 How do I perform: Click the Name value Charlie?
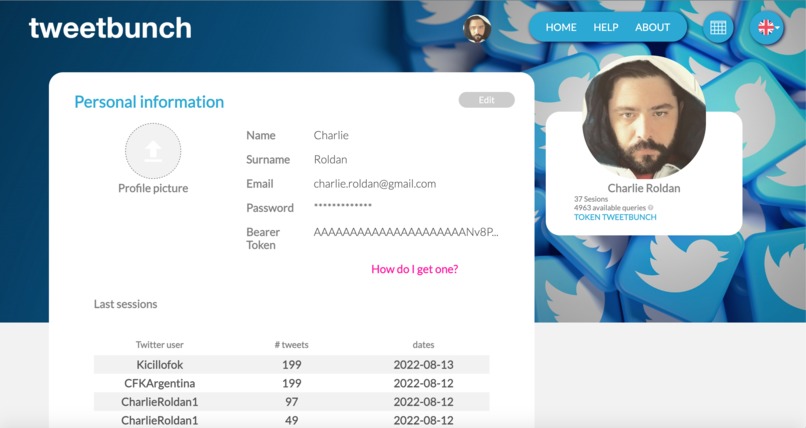(x=331, y=136)
